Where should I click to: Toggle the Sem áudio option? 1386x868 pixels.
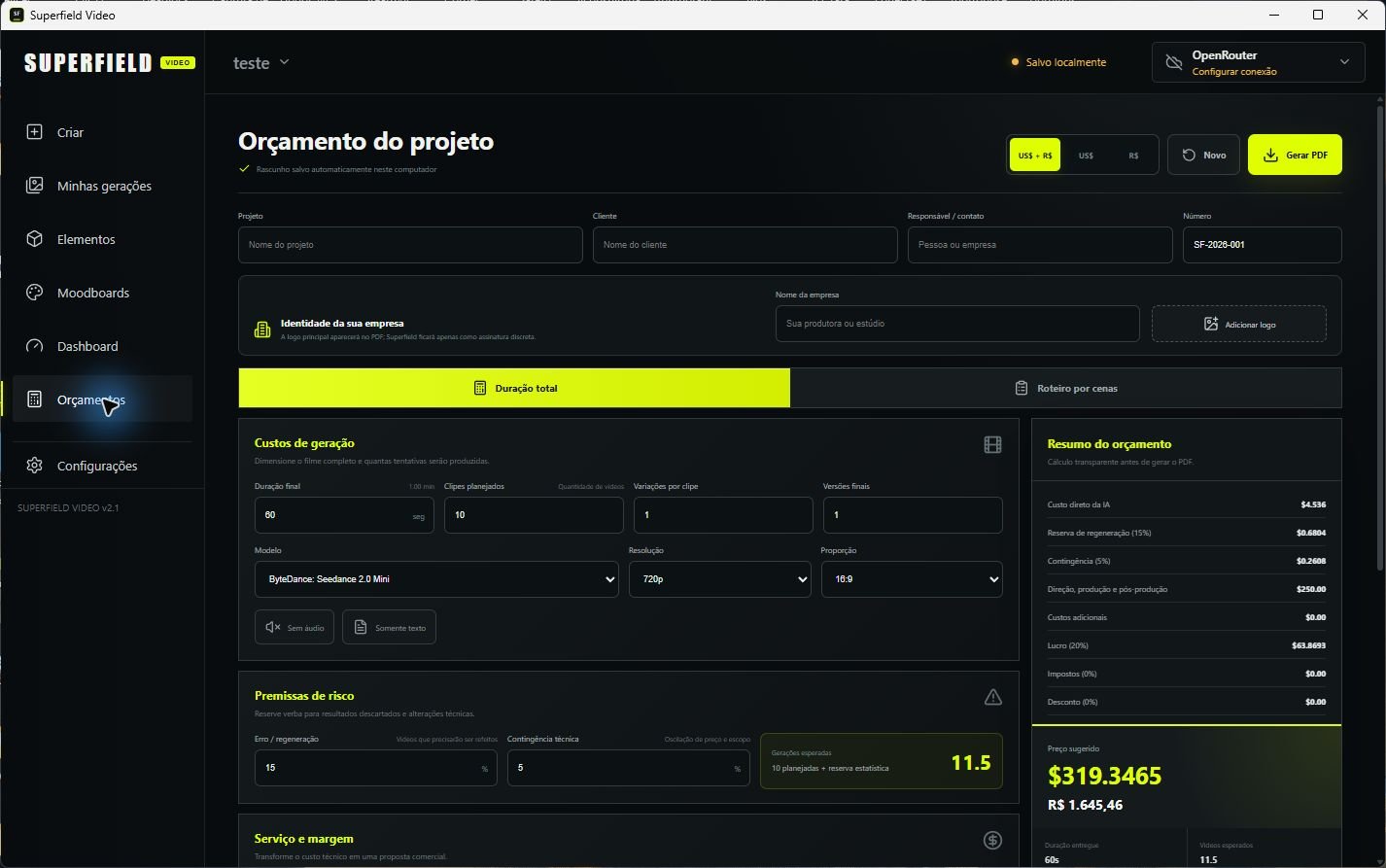click(295, 628)
